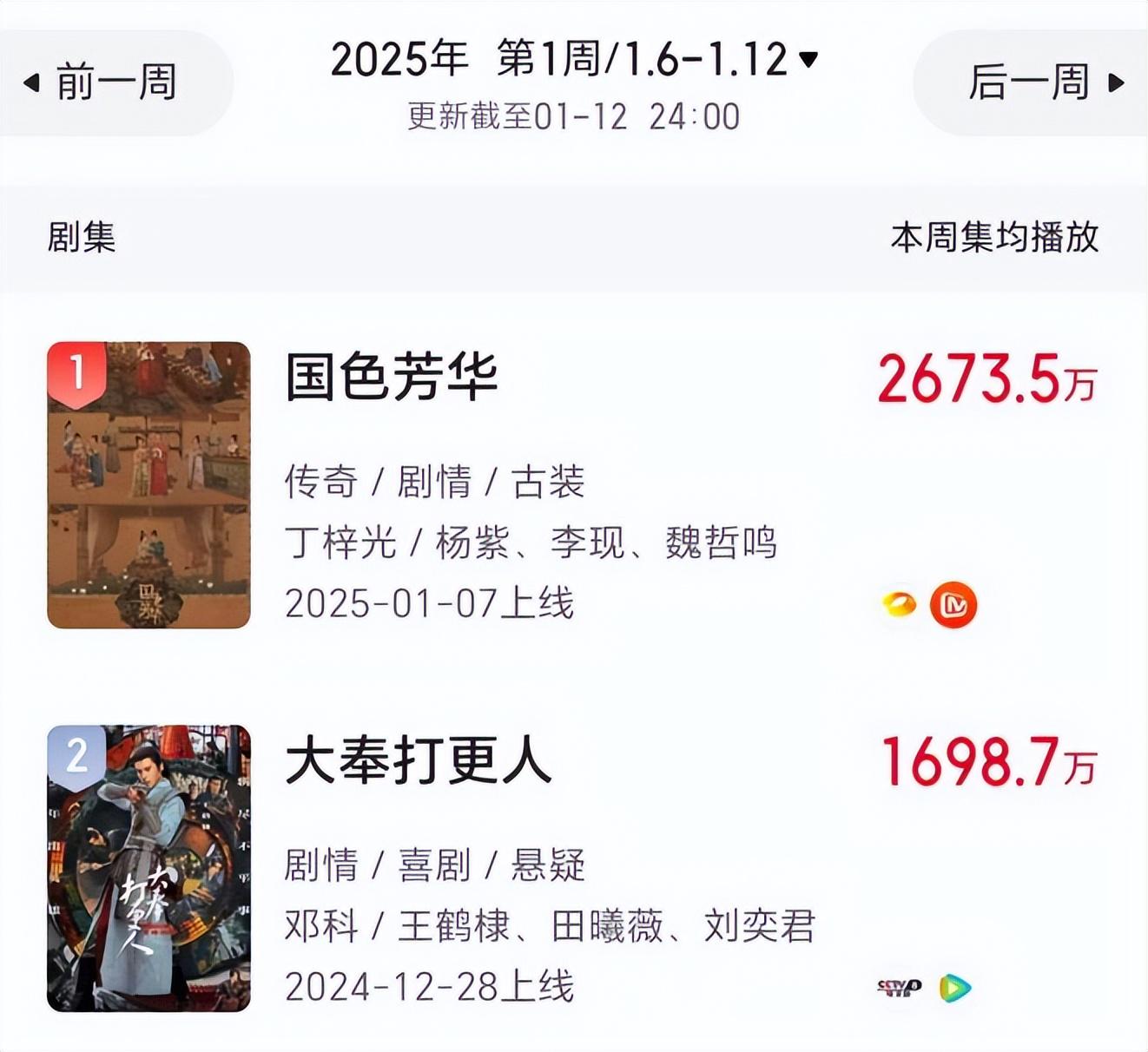
Task: Open the 大奉打更人 drama title
Action: click(x=419, y=761)
